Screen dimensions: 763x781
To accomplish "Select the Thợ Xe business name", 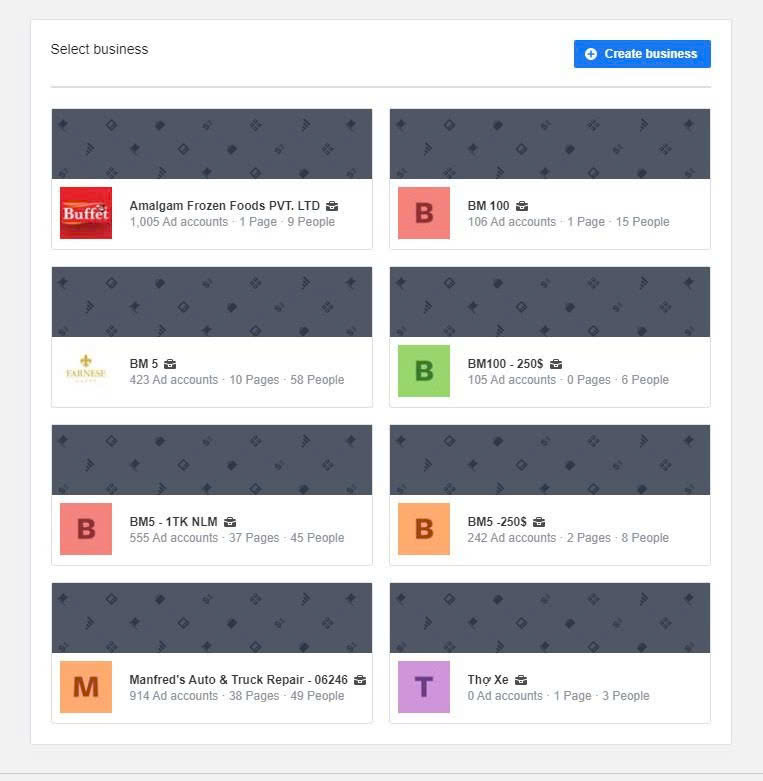I will click(x=488, y=679).
